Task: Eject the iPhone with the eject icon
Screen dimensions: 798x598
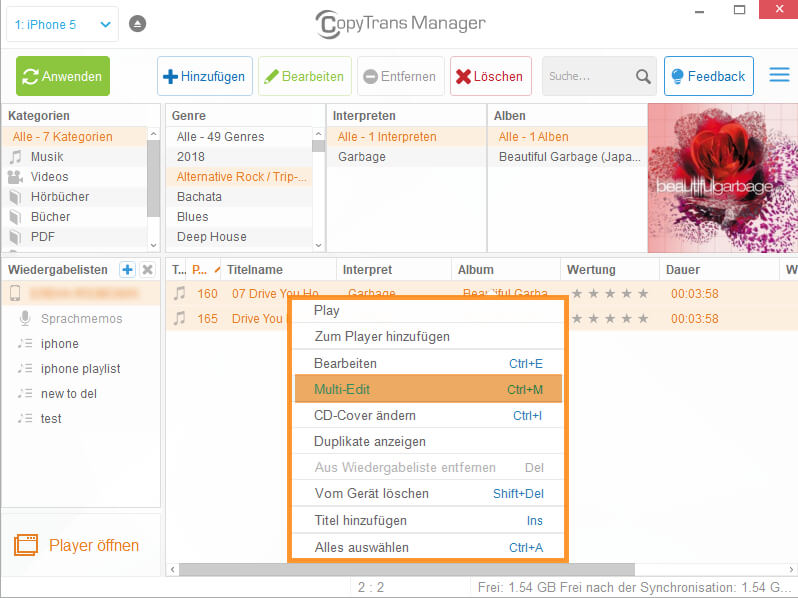Action: pyautogui.click(x=137, y=24)
